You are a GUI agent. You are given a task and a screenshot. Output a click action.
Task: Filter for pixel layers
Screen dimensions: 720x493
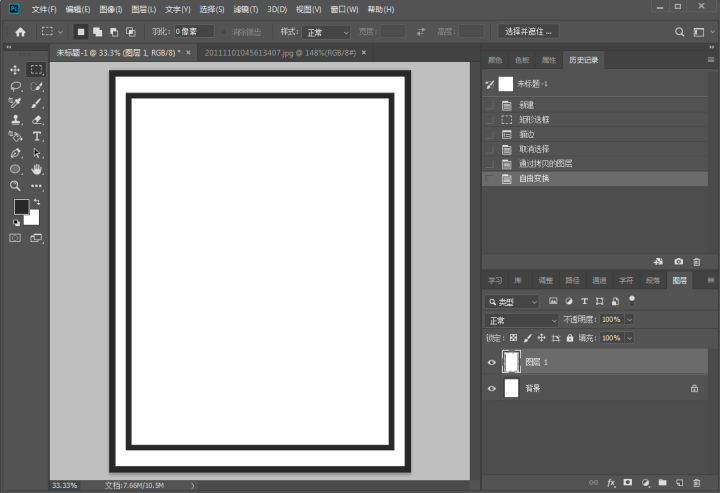click(553, 301)
